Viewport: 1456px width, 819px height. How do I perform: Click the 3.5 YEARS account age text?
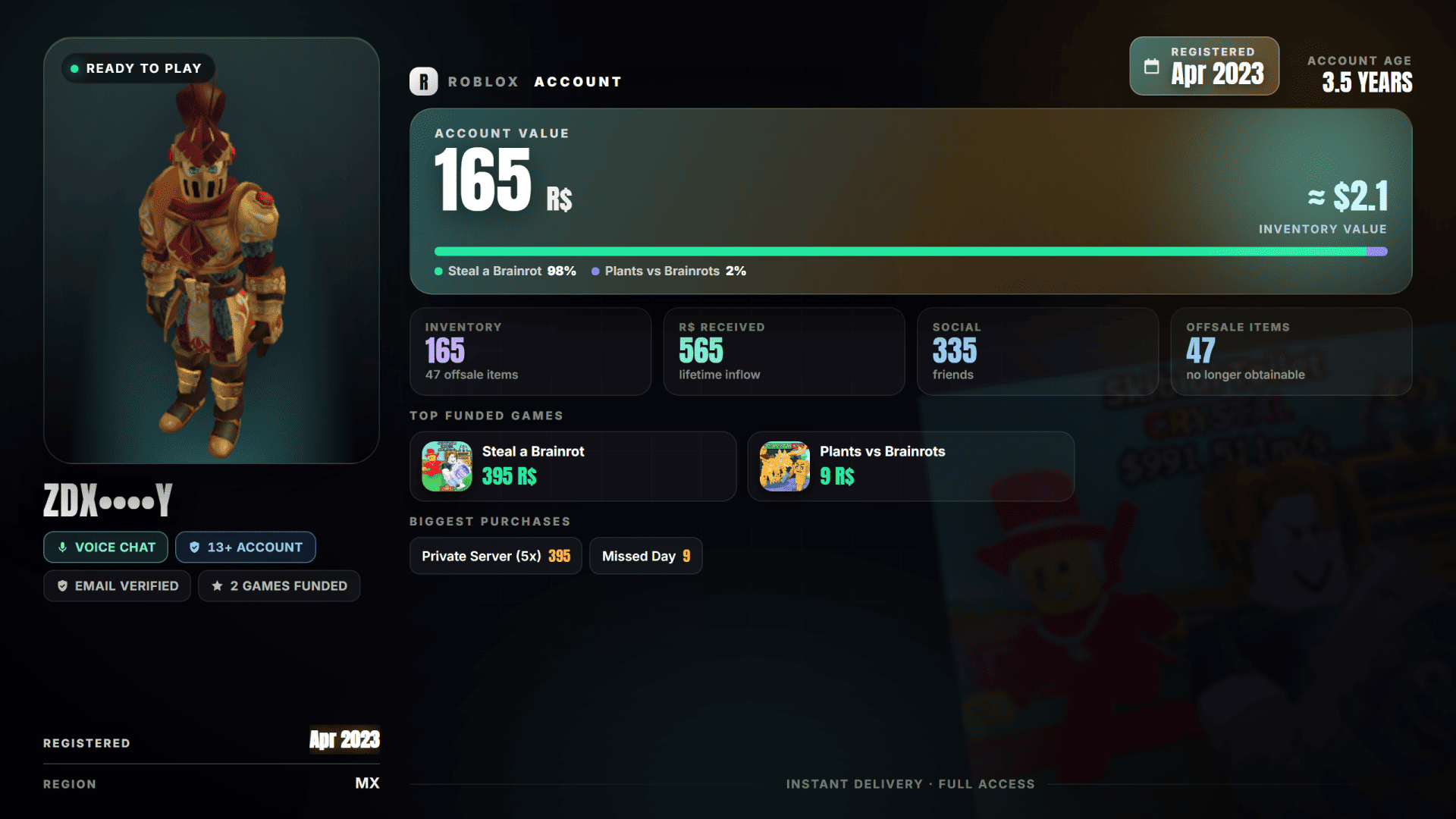coord(1367,82)
